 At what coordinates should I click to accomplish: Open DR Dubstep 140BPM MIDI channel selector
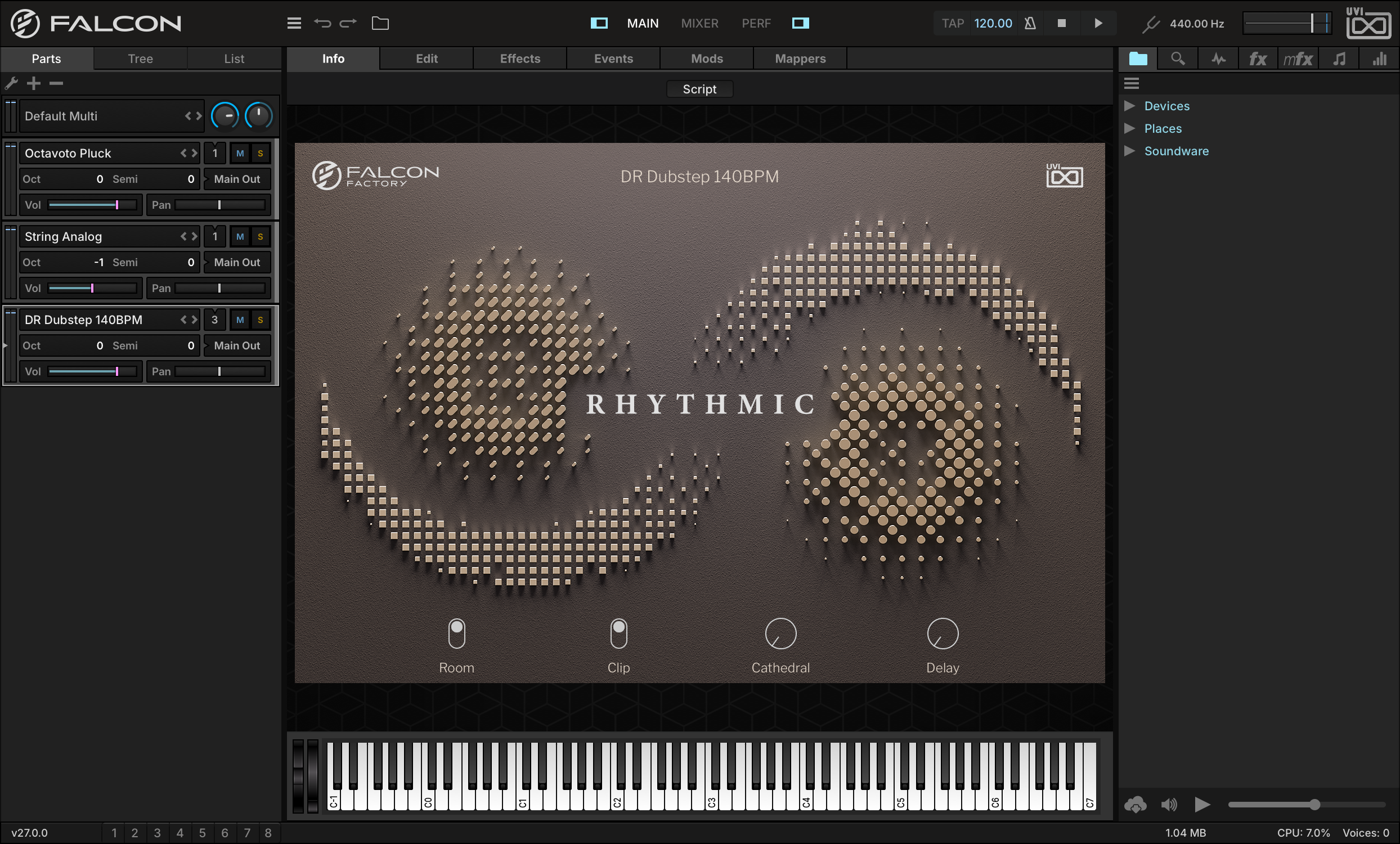[215, 320]
